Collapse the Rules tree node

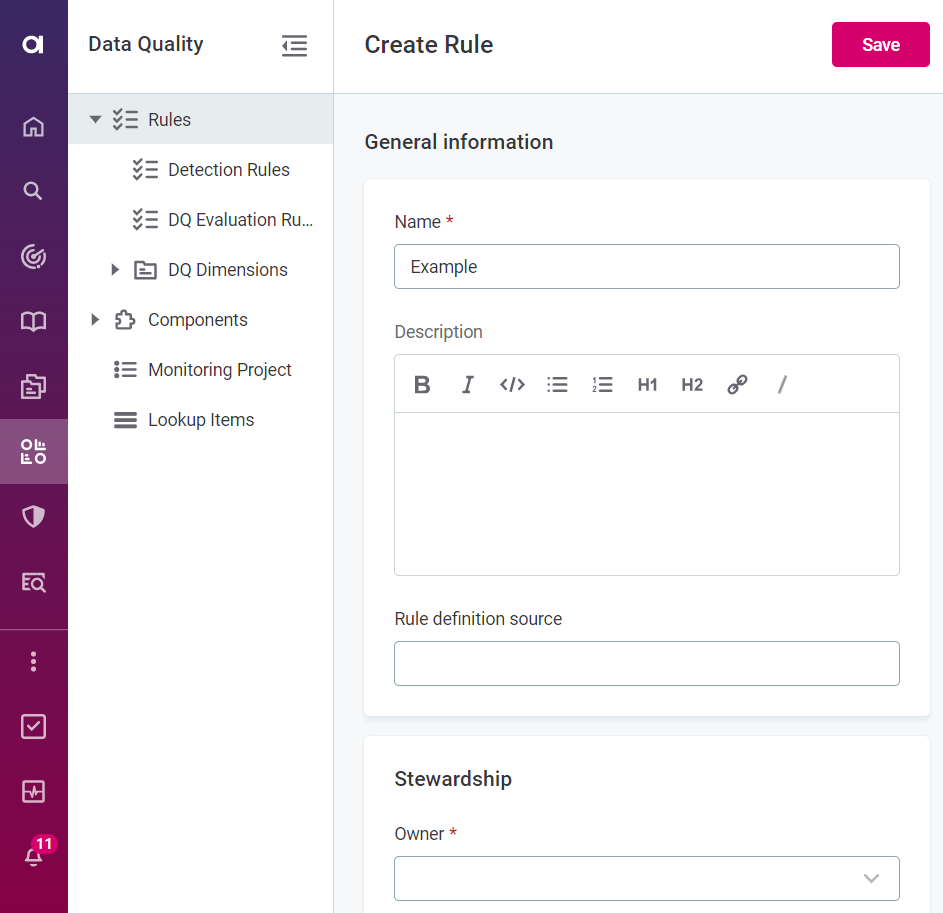(96, 120)
